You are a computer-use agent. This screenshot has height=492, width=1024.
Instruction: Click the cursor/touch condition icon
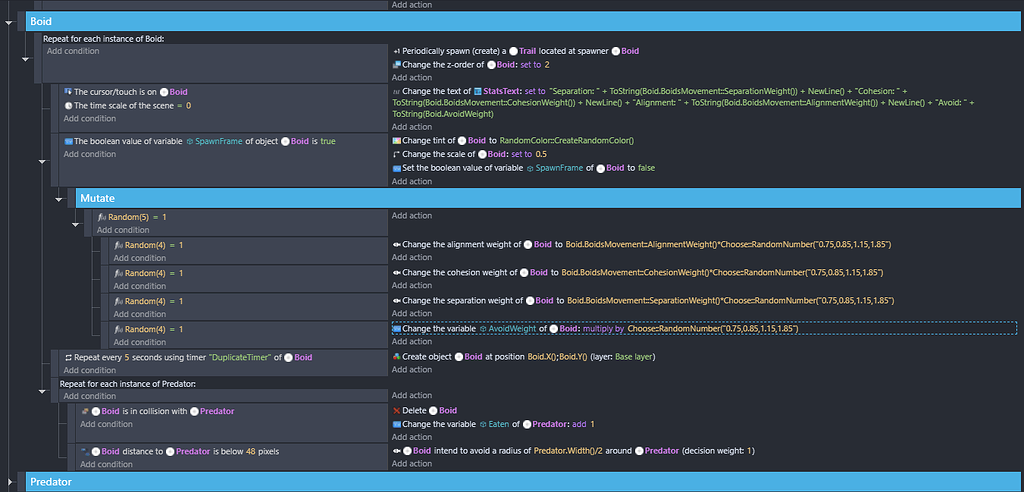(x=68, y=92)
